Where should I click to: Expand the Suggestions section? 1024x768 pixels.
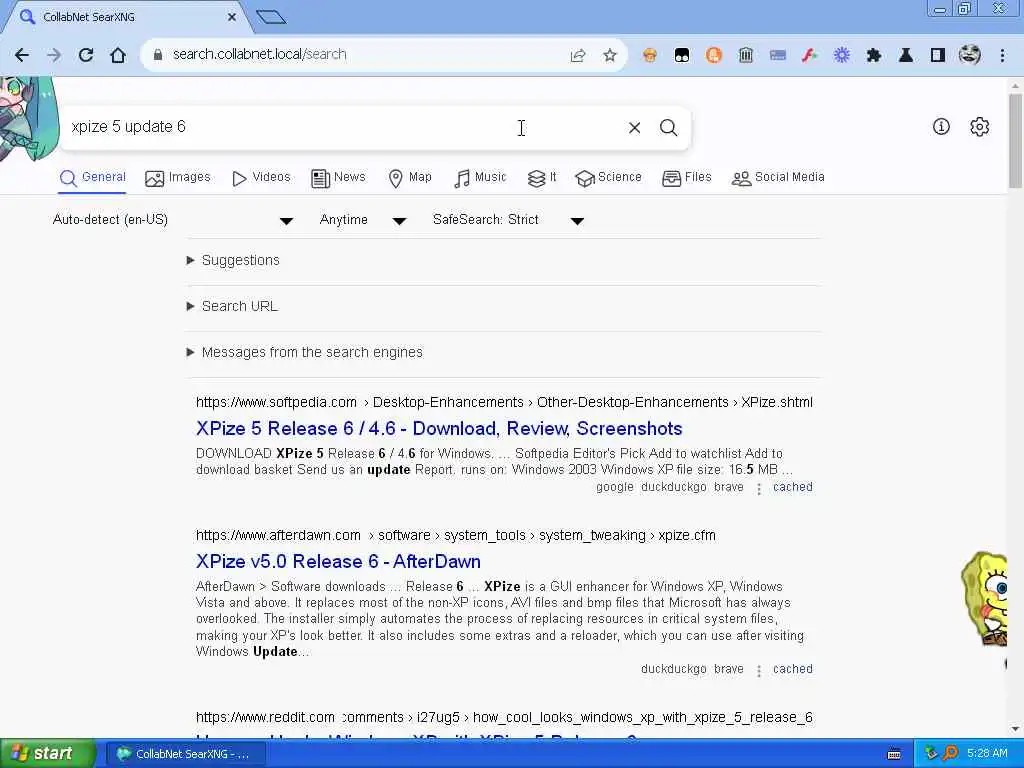[234, 261]
